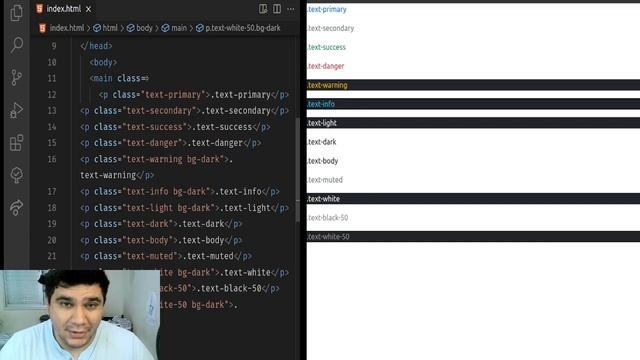Click the text-success code on line 14
The image size is (640, 360).
pyautogui.click(x=175, y=127)
